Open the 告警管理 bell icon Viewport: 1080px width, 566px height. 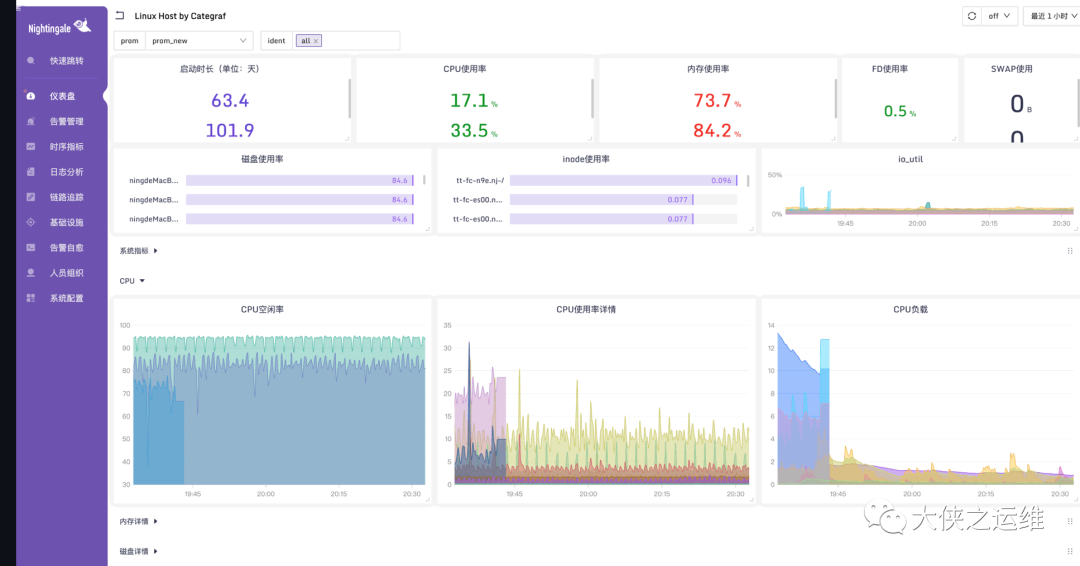pos(31,121)
